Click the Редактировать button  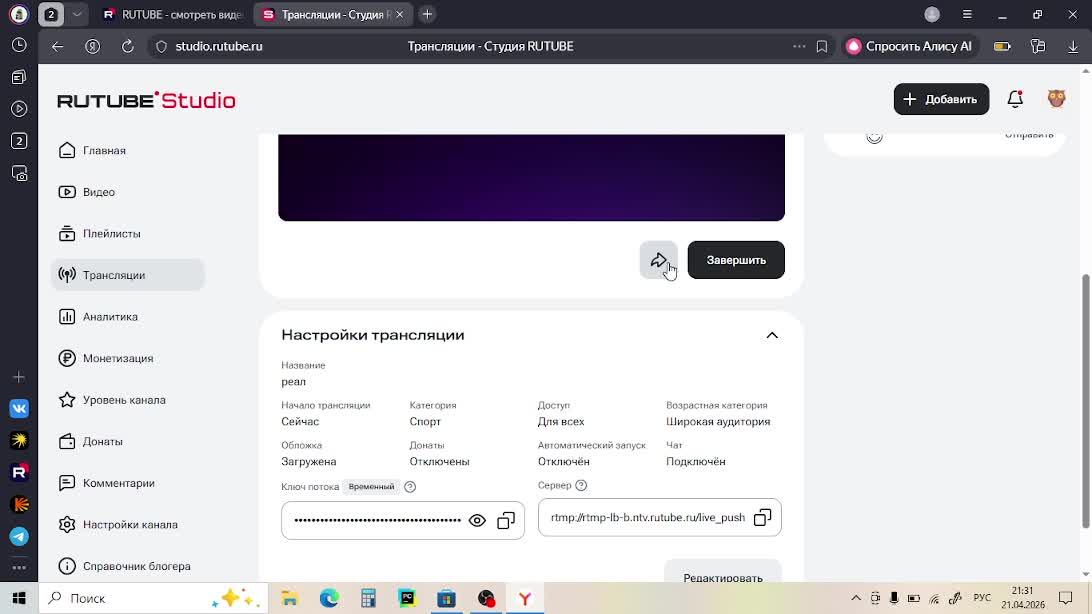722,574
